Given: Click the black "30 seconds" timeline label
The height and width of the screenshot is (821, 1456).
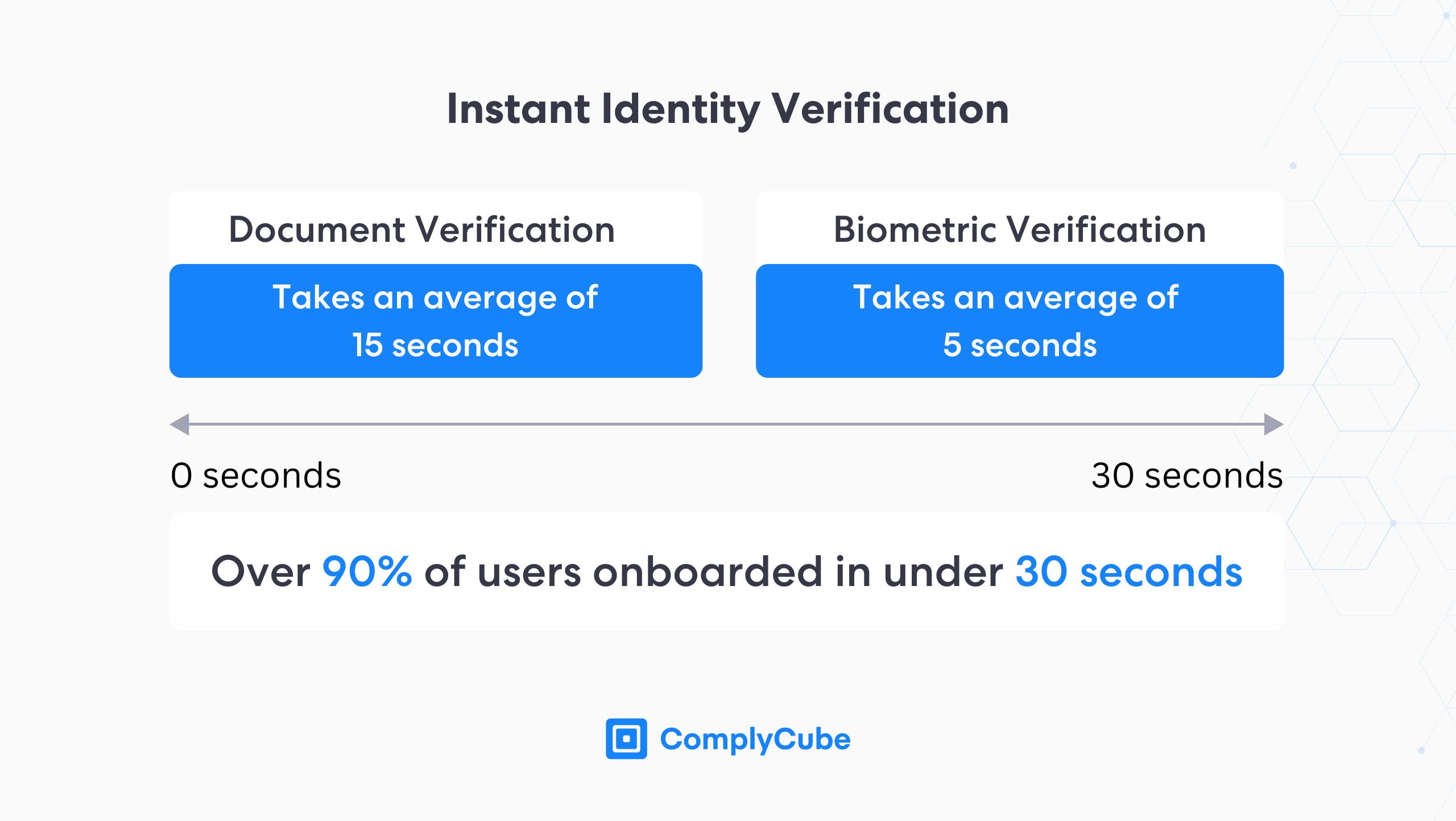Looking at the screenshot, I should (x=1186, y=476).
